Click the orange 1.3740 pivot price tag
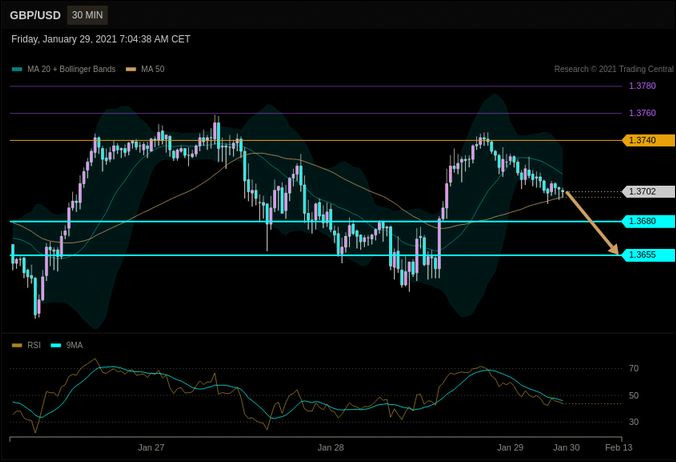The height and width of the screenshot is (462, 676). (648, 140)
